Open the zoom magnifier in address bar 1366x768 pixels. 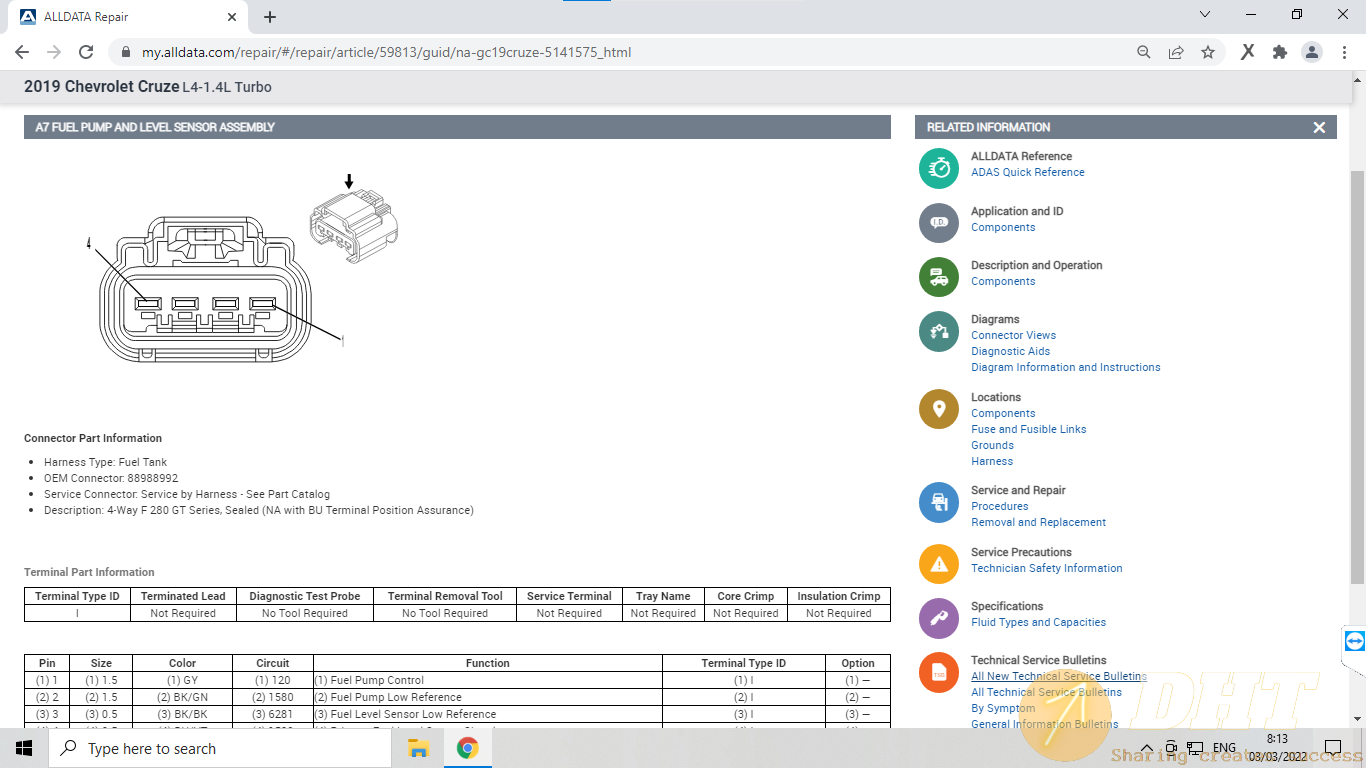[x=1144, y=52]
